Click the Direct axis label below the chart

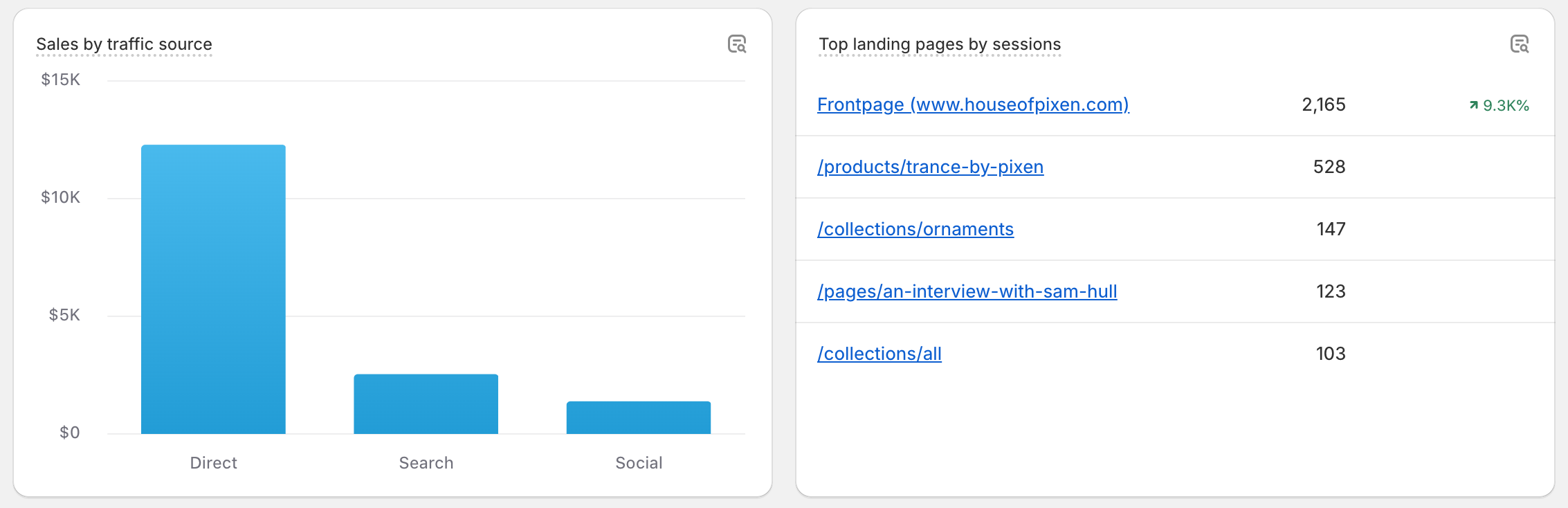pyautogui.click(x=213, y=462)
